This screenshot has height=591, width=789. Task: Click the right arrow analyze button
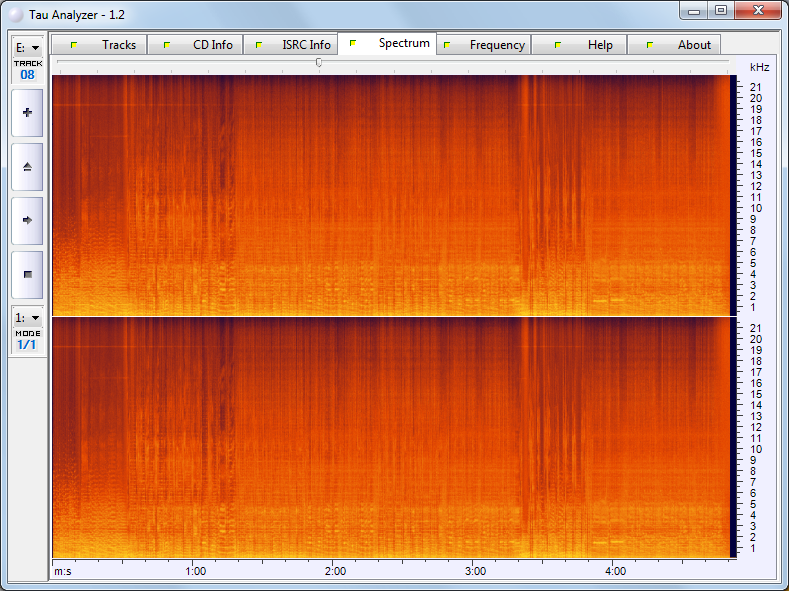[27, 220]
